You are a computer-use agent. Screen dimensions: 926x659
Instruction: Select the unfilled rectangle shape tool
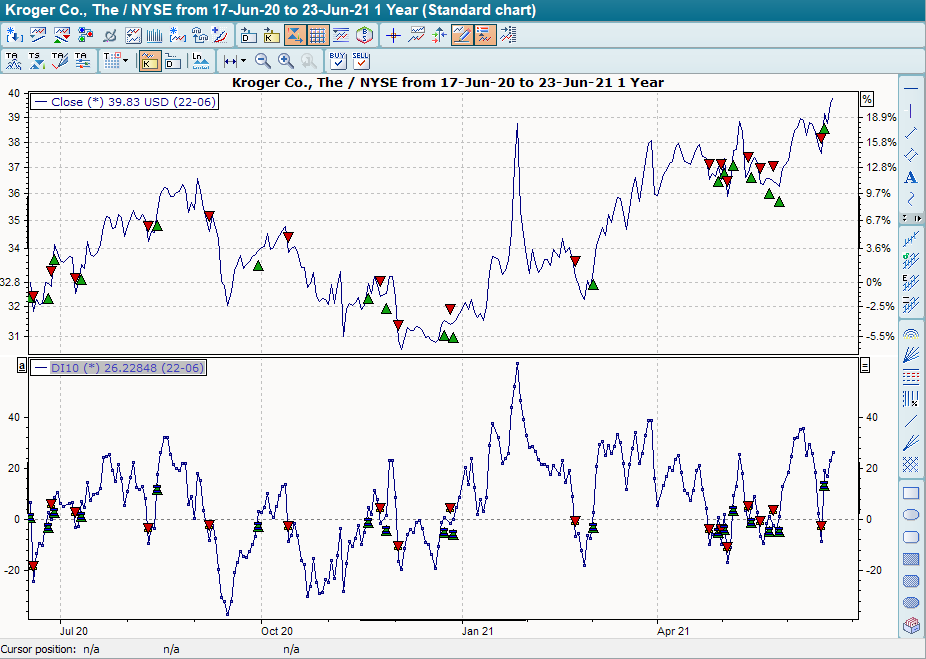[x=911, y=493]
